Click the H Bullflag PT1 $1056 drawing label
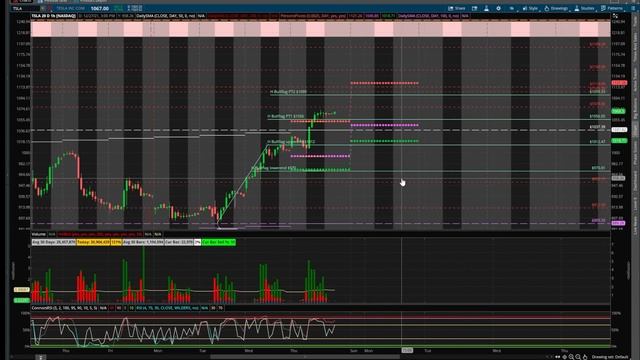 [286, 116]
